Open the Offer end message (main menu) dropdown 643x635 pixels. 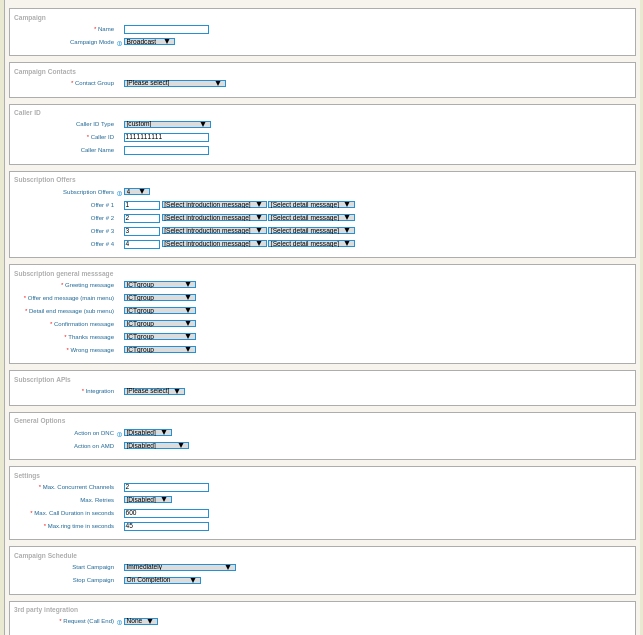point(160,297)
